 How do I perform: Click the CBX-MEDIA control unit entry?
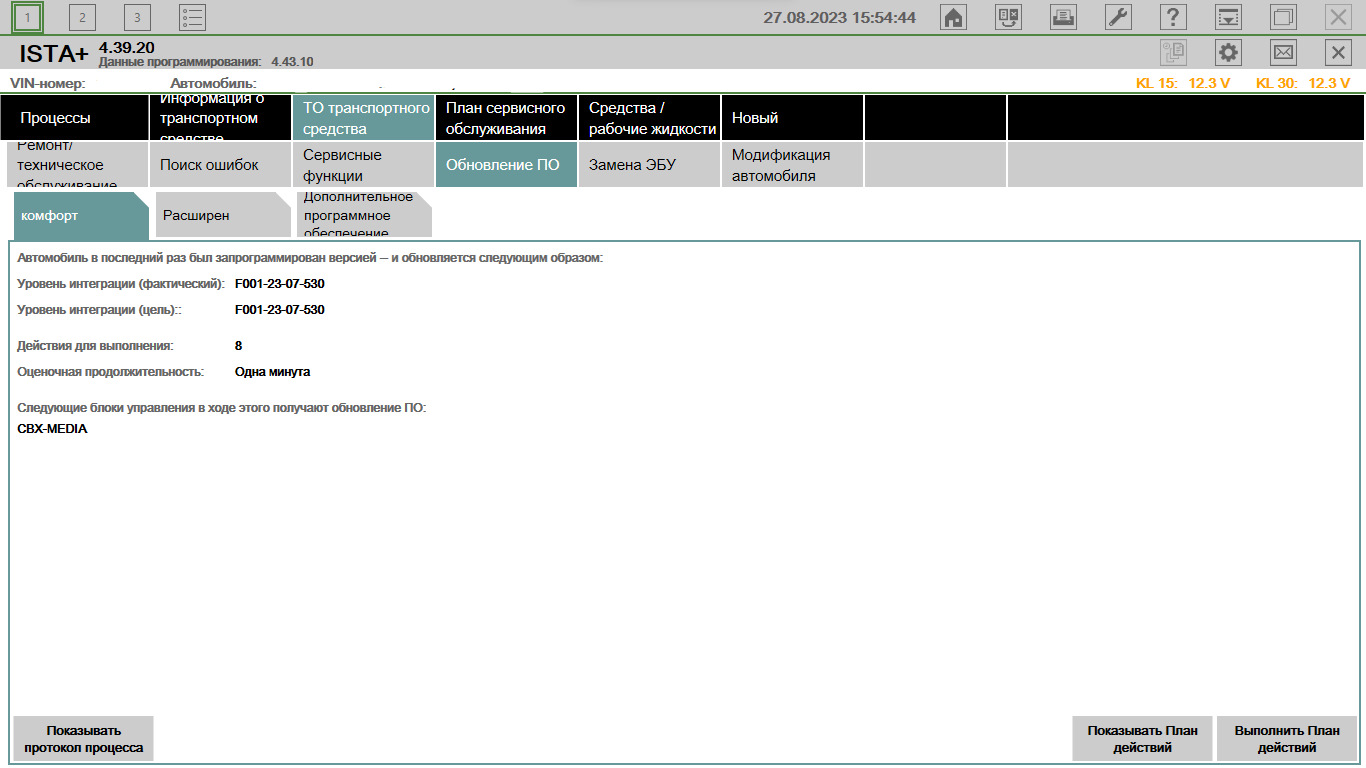point(52,429)
